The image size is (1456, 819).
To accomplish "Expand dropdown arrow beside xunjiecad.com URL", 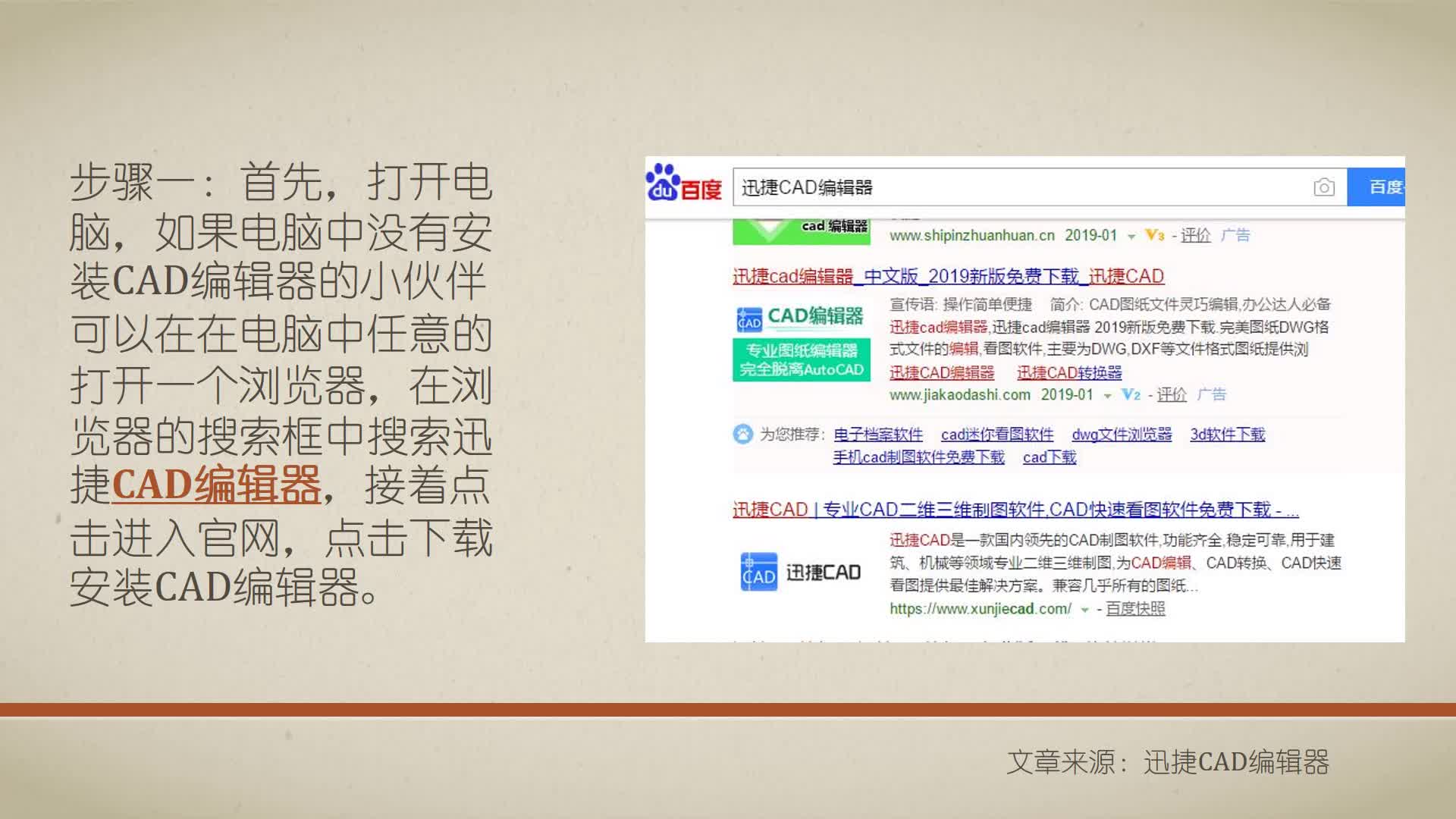I will click(x=1084, y=610).
